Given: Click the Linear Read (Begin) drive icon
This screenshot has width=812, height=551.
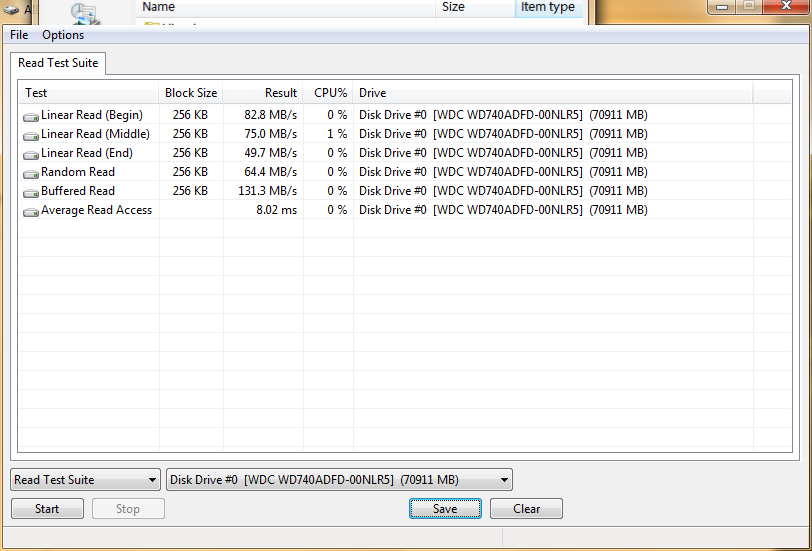Looking at the screenshot, I should click(x=31, y=116).
